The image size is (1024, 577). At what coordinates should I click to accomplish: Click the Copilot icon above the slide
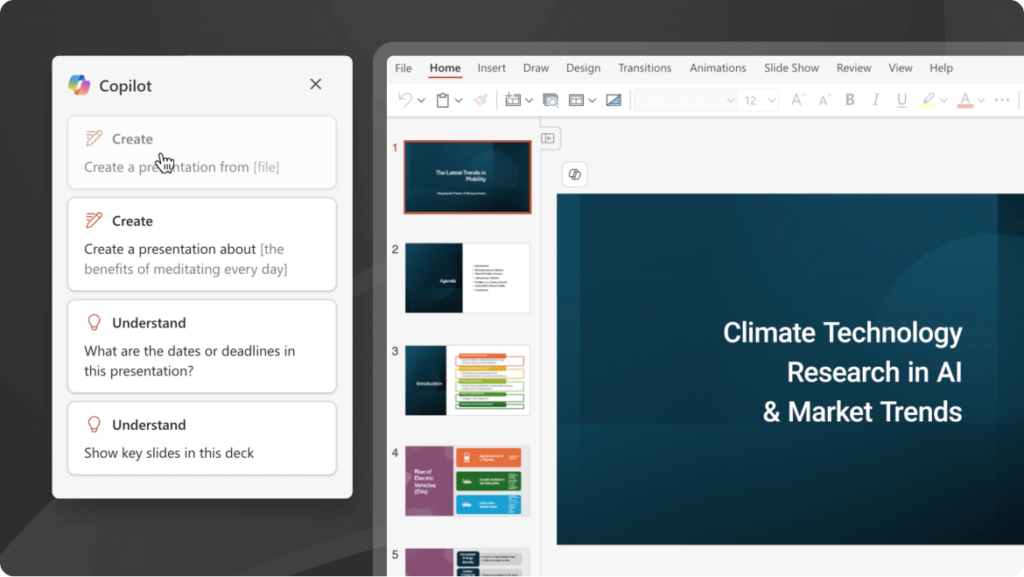coord(575,175)
